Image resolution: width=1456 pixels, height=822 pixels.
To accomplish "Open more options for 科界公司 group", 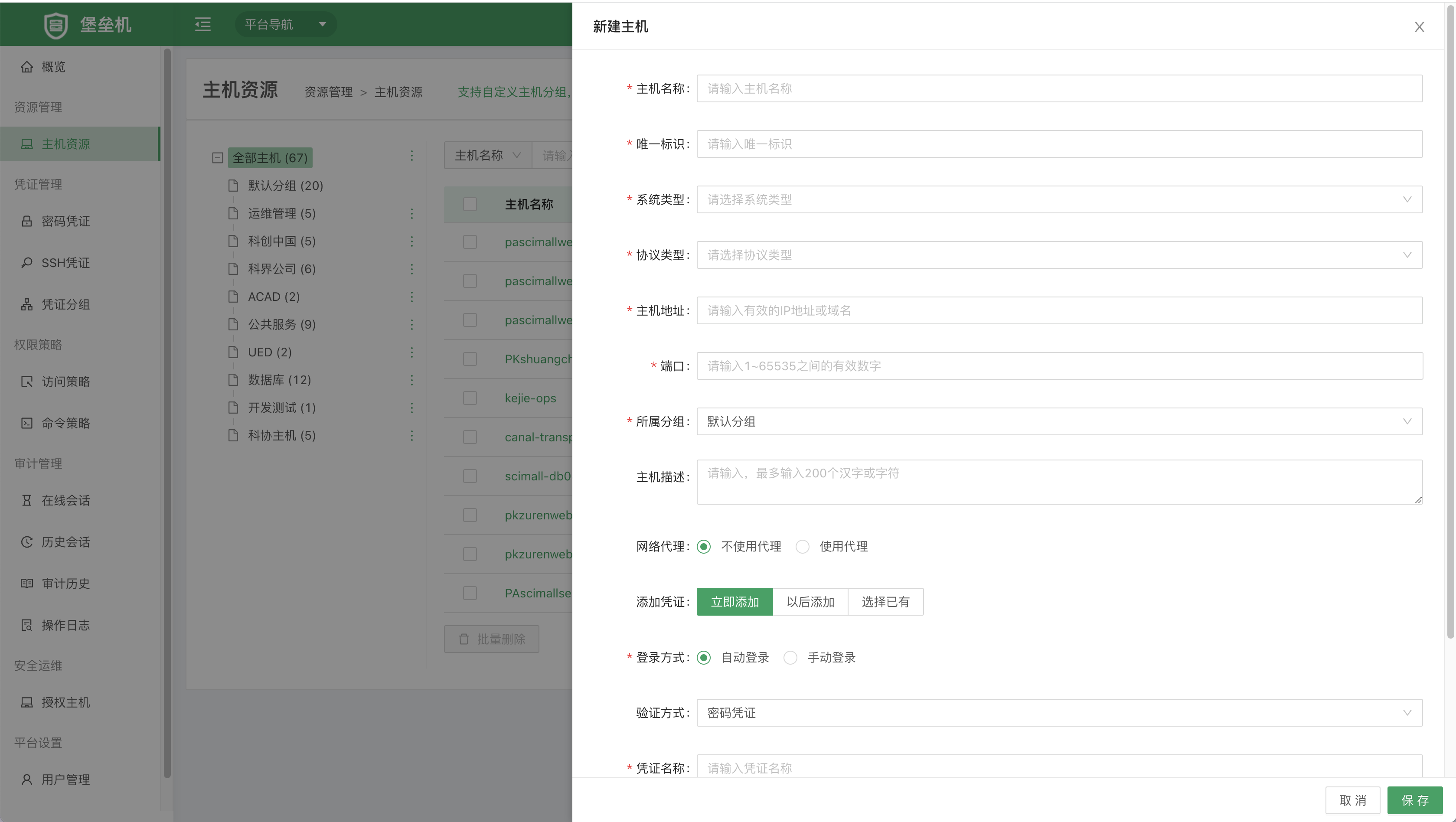I will pyautogui.click(x=411, y=269).
